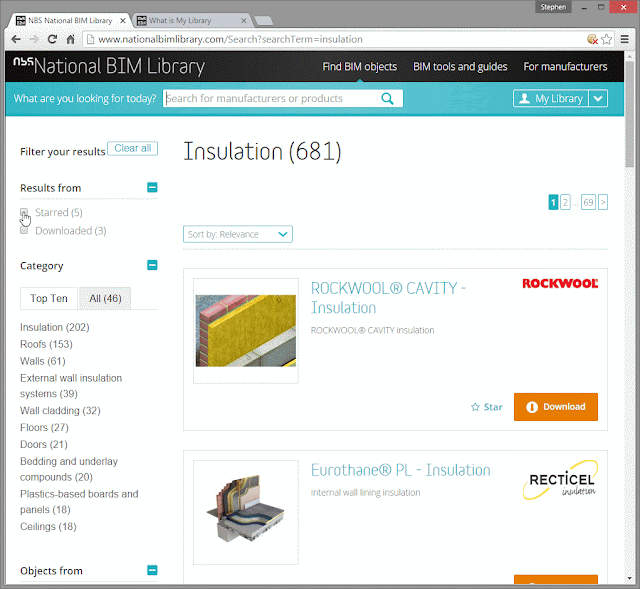640x589 pixels.
Task: Select the All (46) category tab
Action: (x=105, y=298)
